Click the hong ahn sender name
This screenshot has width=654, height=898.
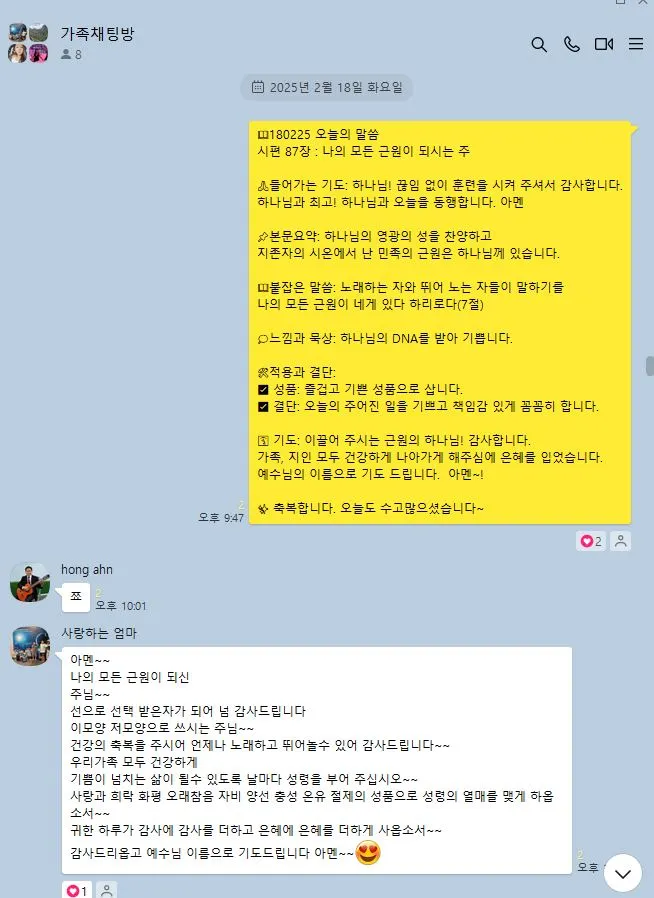pyautogui.click(x=87, y=570)
